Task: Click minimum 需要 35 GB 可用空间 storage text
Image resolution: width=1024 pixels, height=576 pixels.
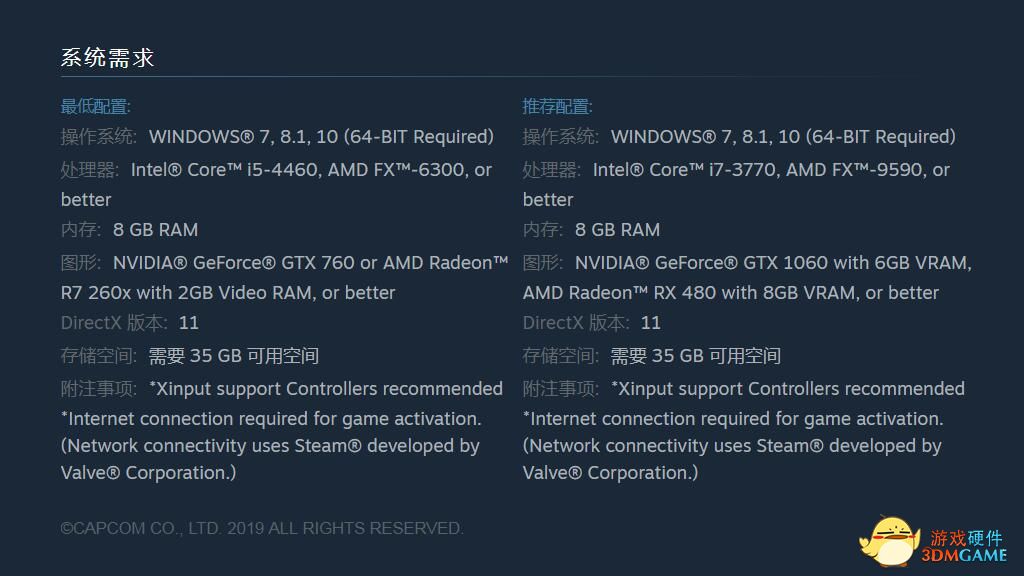Action: (234, 356)
